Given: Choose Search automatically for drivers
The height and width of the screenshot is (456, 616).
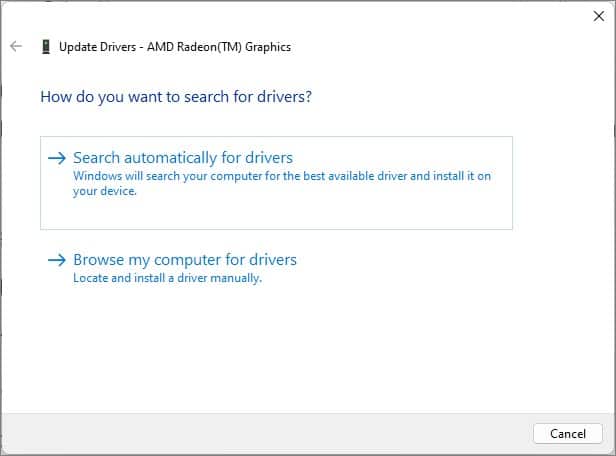Looking at the screenshot, I should tap(276, 183).
